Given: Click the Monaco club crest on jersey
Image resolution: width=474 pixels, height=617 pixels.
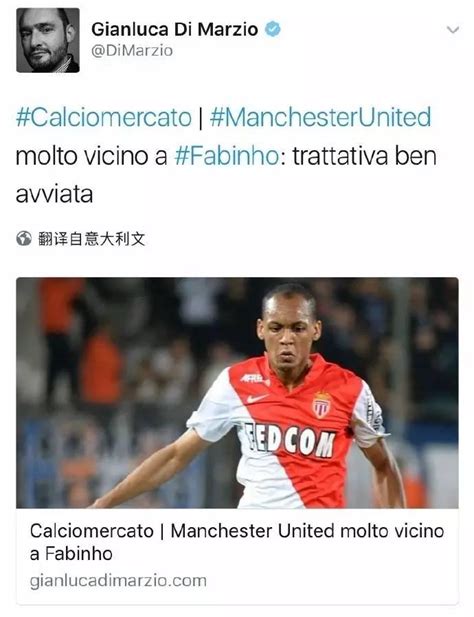Looking at the screenshot, I should 321,405.
